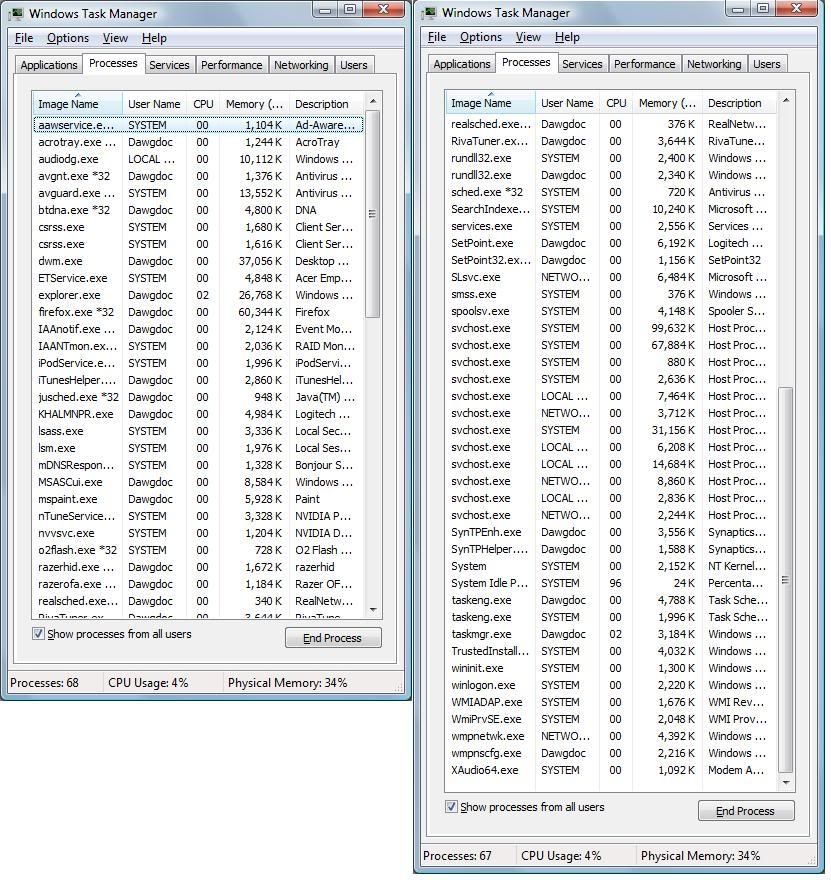The image size is (831, 880).
Task: Select winlogon.exe process row
Action: coord(612,685)
